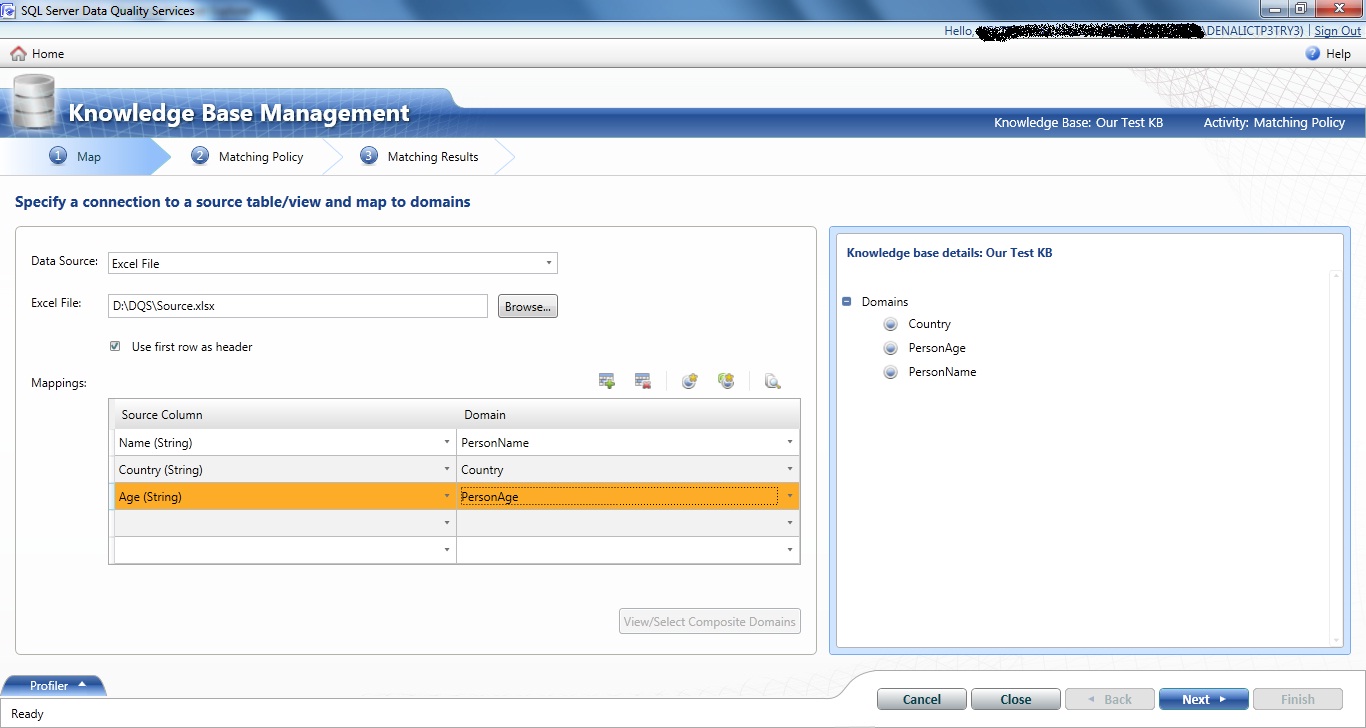Click the knowledge base details scrollbar
The width and height of the screenshot is (1366, 728).
pyautogui.click(x=1335, y=458)
